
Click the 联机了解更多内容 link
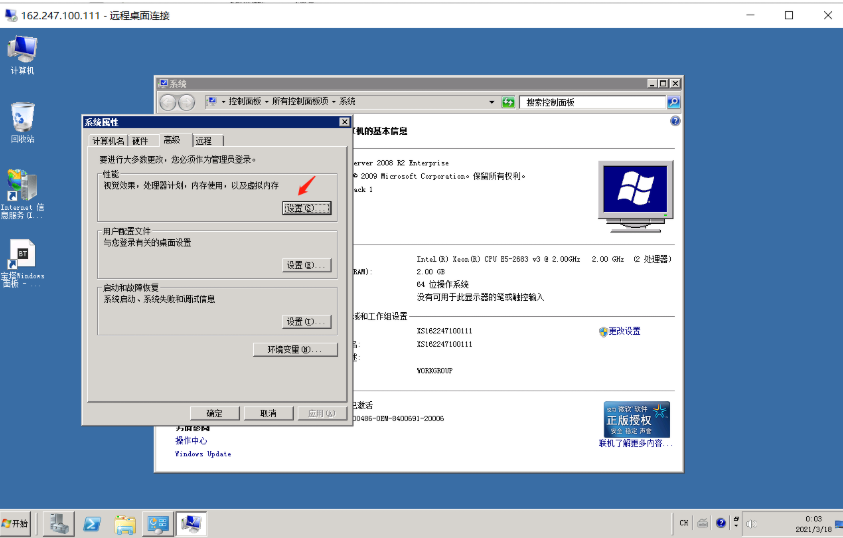[x=635, y=443]
